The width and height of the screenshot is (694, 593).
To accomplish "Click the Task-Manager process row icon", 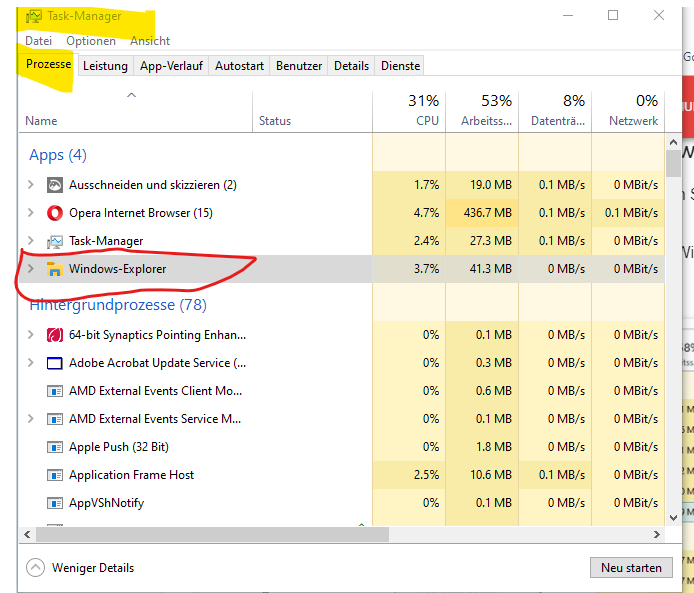I will [x=54, y=241].
